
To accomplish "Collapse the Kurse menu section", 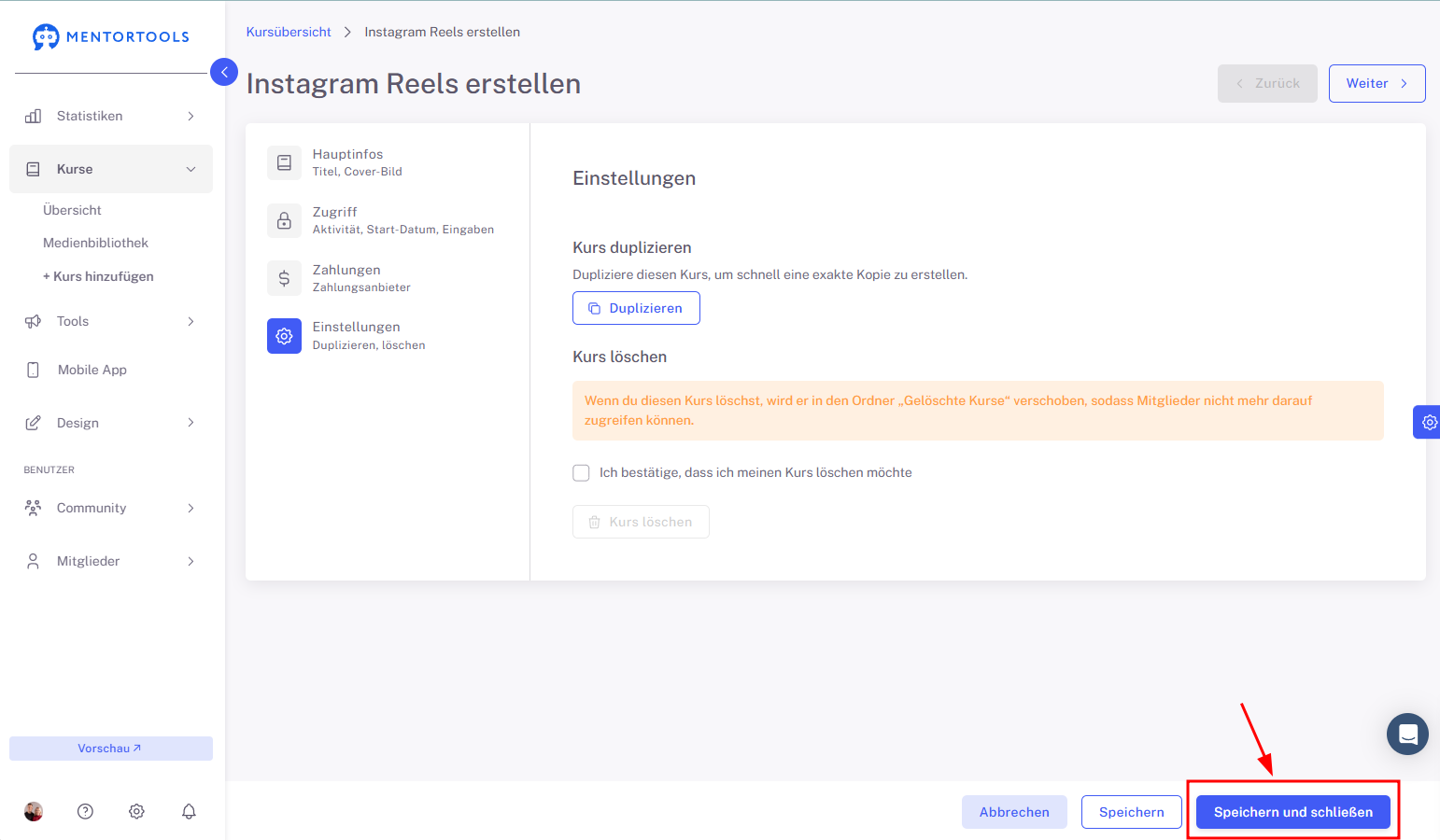I will point(111,169).
